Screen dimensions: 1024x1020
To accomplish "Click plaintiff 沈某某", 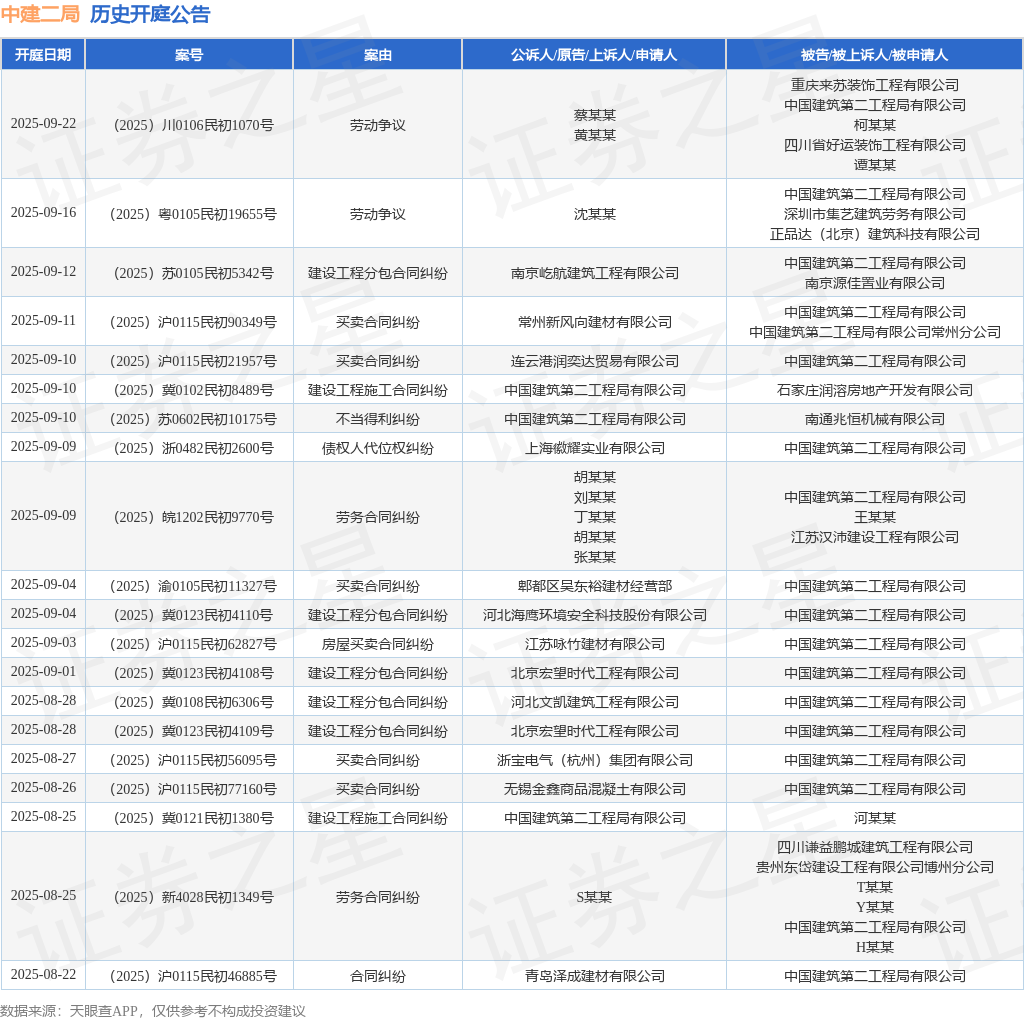I will pos(595,214).
